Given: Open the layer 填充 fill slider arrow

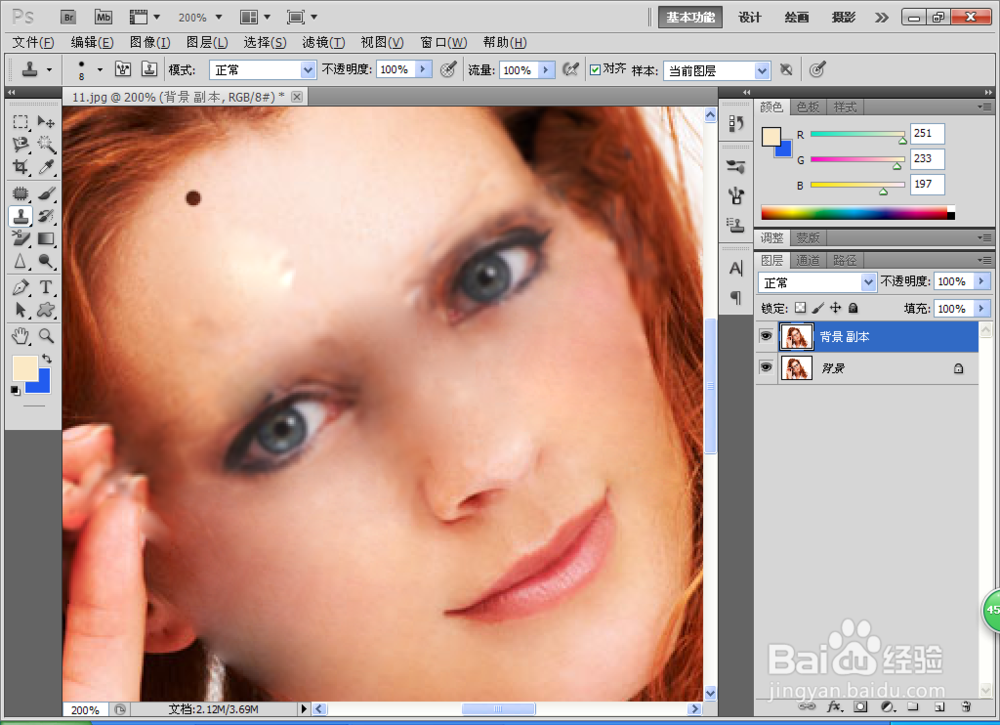Looking at the screenshot, I should click(982, 309).
